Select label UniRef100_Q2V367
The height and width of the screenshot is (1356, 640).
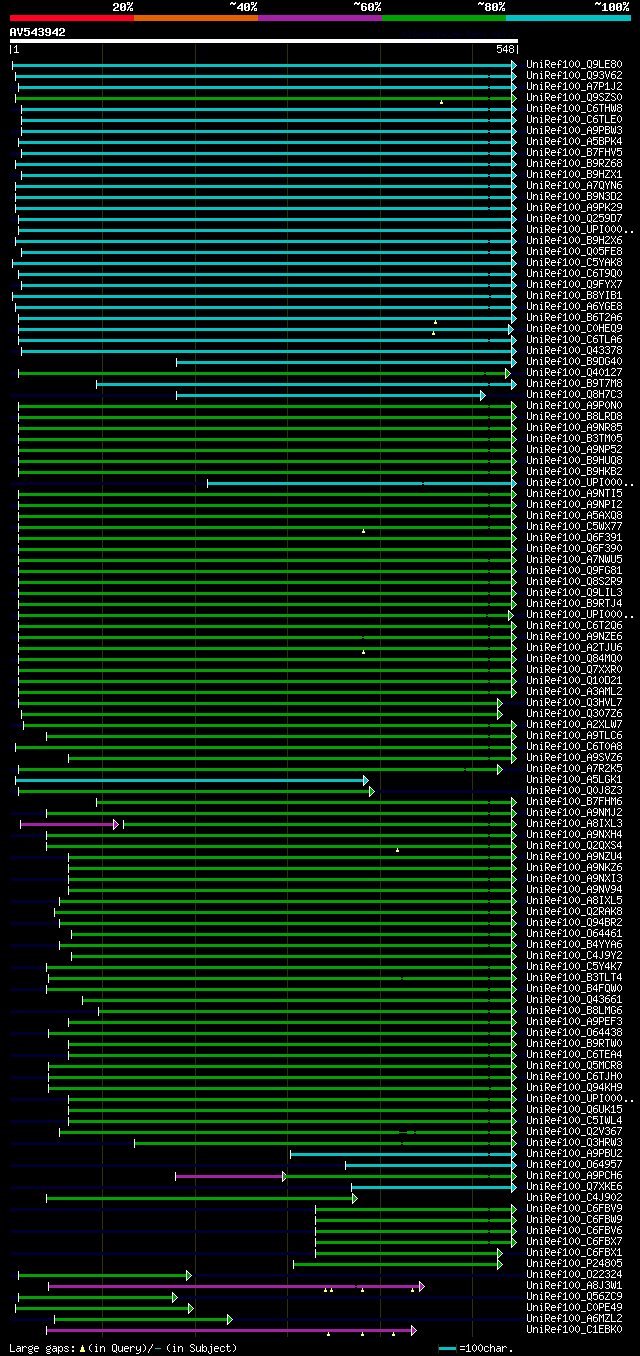[574, 1132]
